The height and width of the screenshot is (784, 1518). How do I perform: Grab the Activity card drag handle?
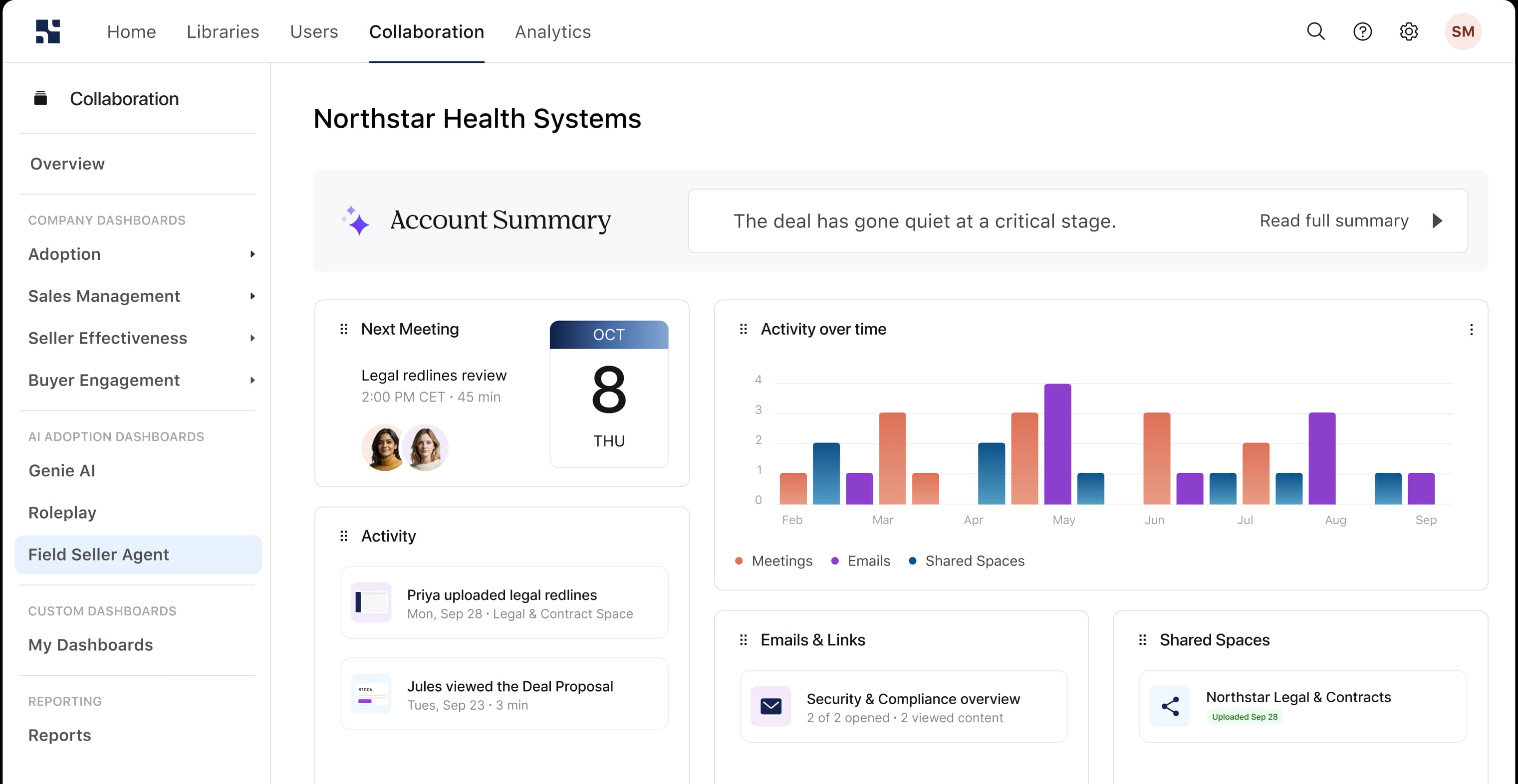[343, 536]
